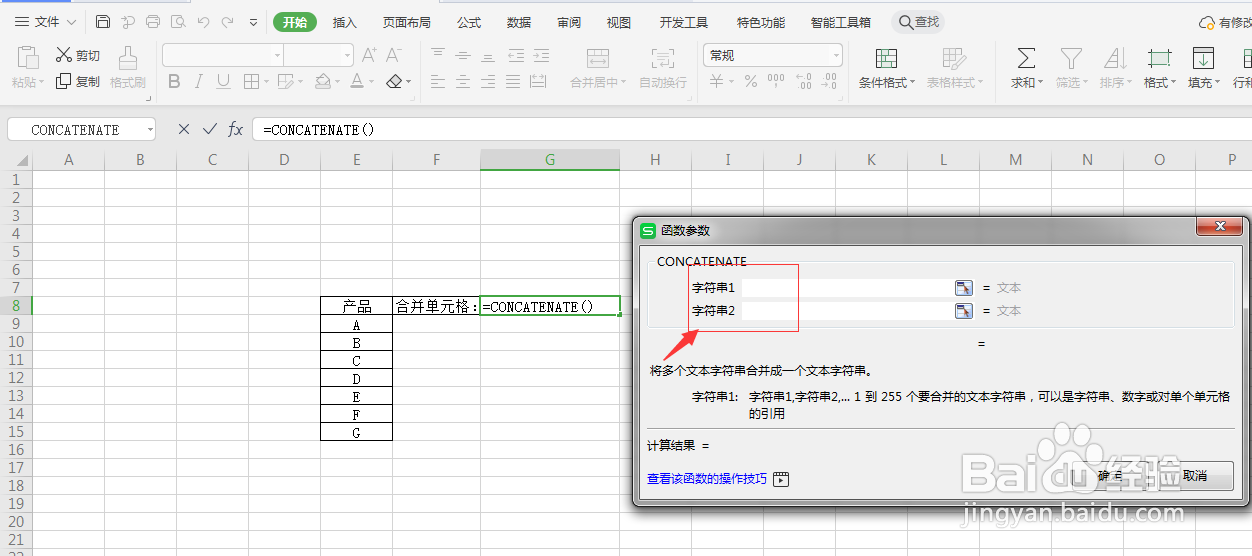Viewport: 1252px width, 556px height.
Task: Click the Undo arrow icon
Action: coord(203,21)
